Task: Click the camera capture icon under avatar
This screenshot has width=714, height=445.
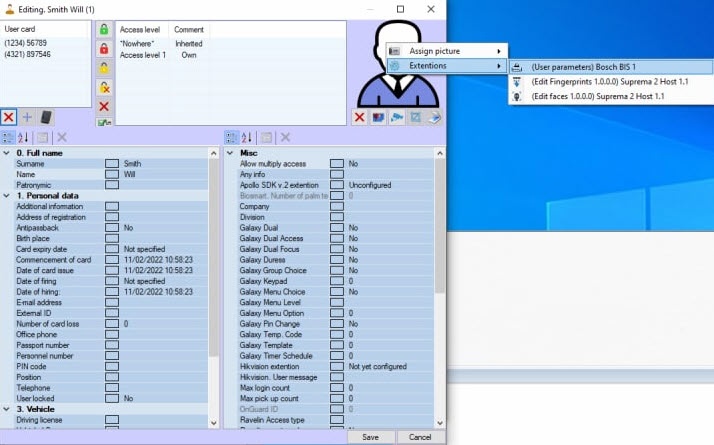Action: click(x=397, y=118)
